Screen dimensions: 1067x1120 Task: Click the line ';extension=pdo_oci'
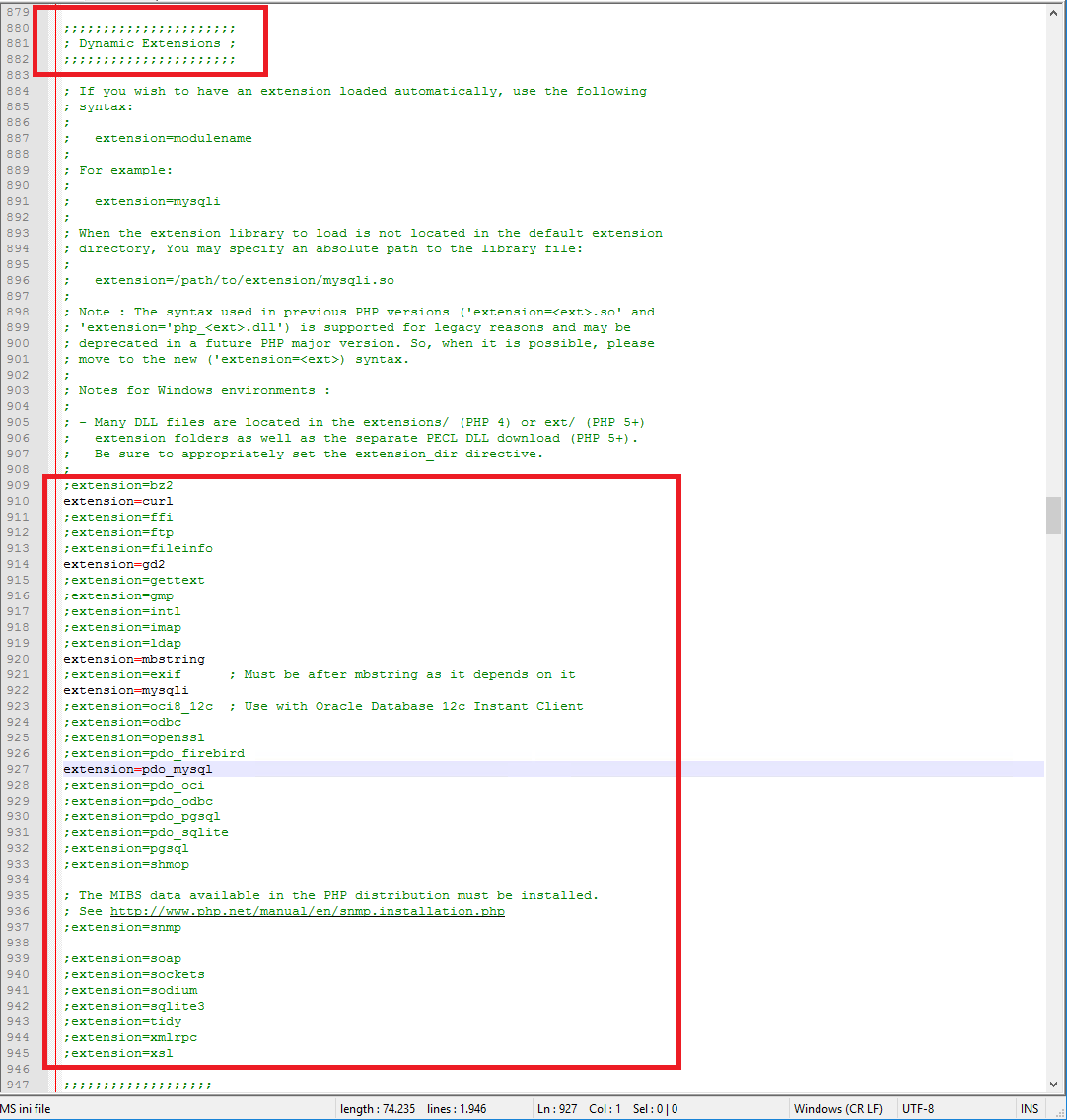(134, 786)
